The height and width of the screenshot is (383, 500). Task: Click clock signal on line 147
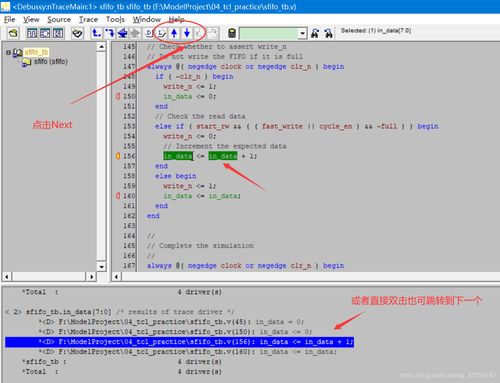click(231, 67)
